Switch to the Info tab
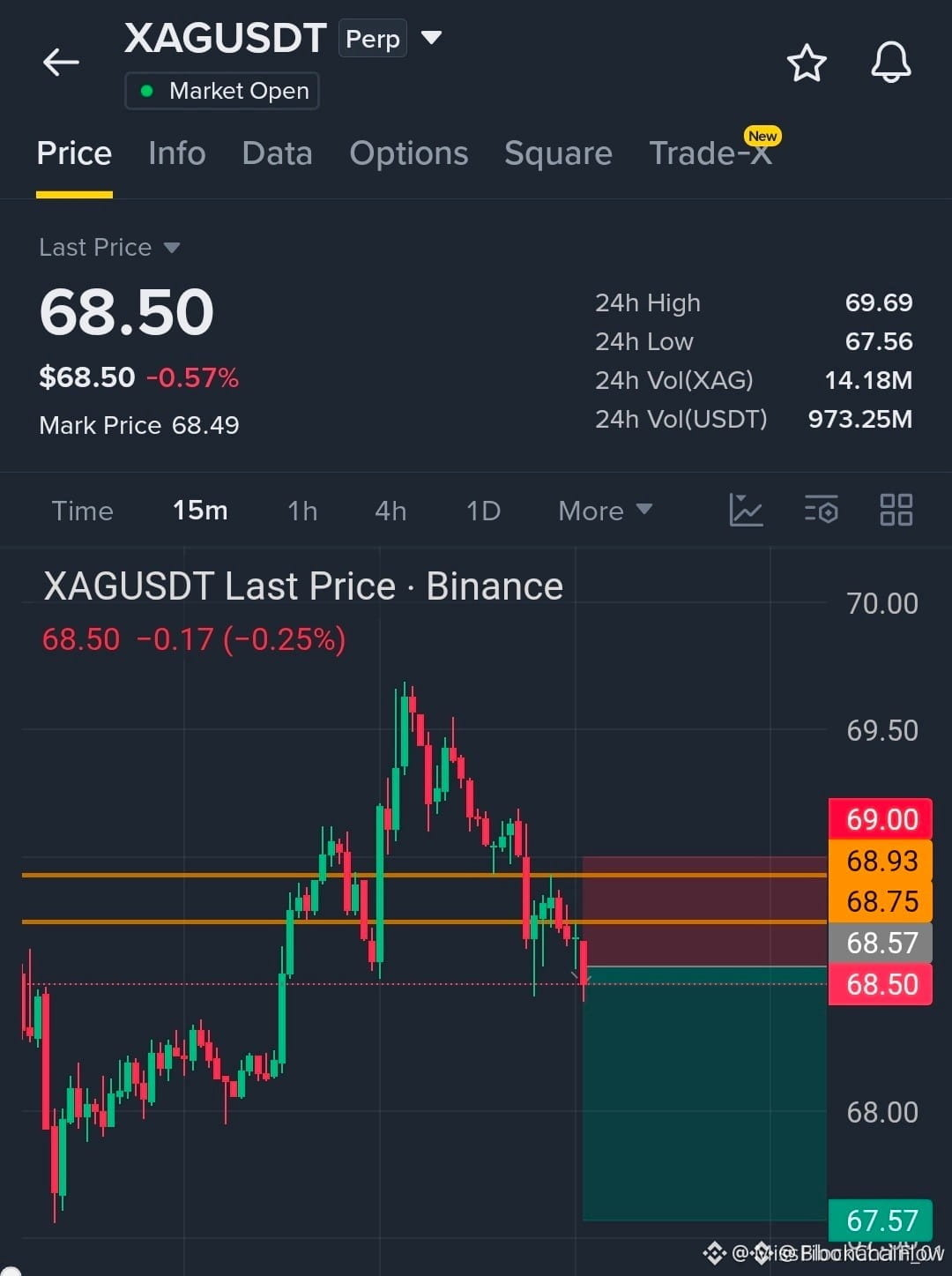 coord(177,153)
